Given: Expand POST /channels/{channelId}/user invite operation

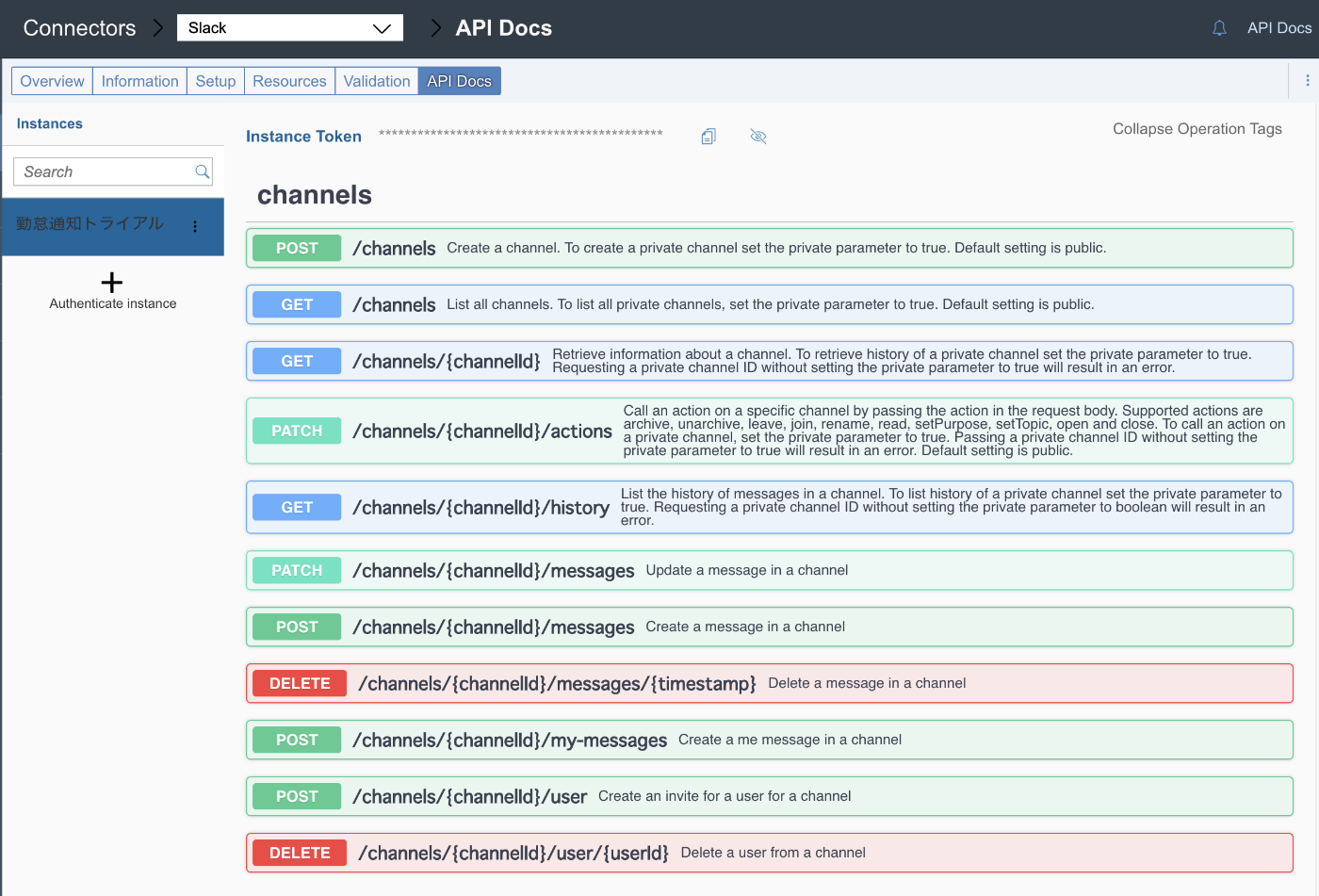Looking at the screenshot, I should pyautogui.click(x=769, y=796).
